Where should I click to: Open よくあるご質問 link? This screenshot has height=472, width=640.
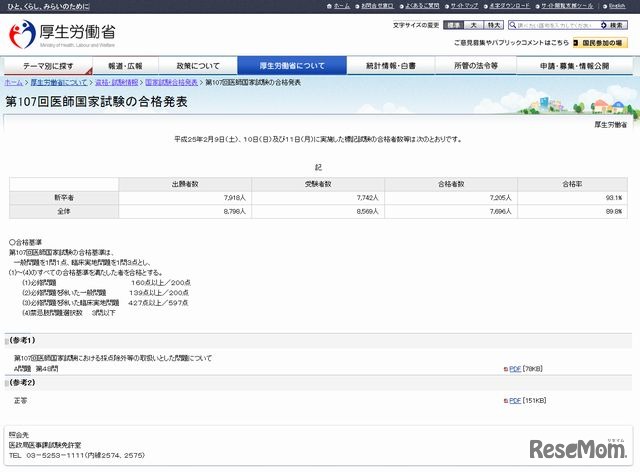[422, 6]
